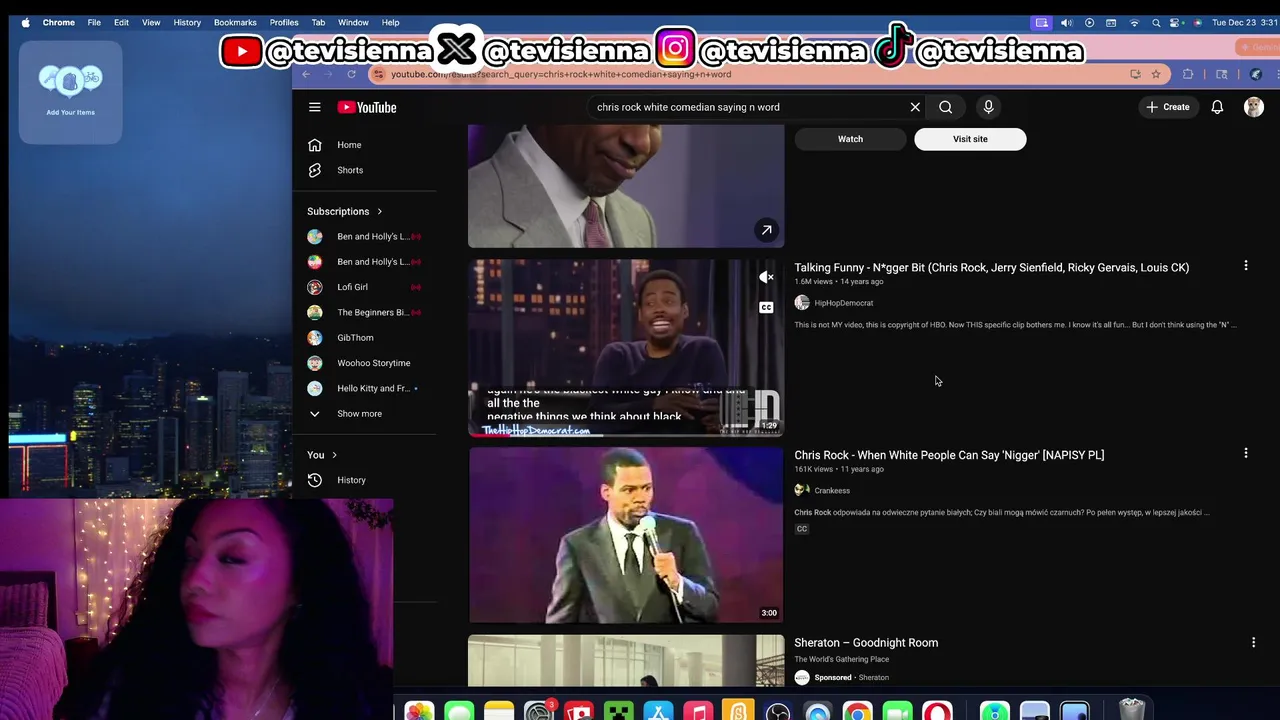Screen dimensions: 1280x720
Task: Clear the search query with the X
Action: [915, 107]
